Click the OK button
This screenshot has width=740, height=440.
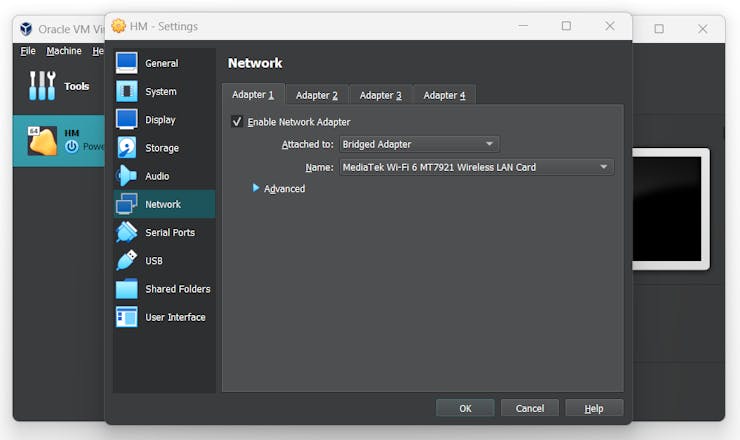[x=465, y=408]
